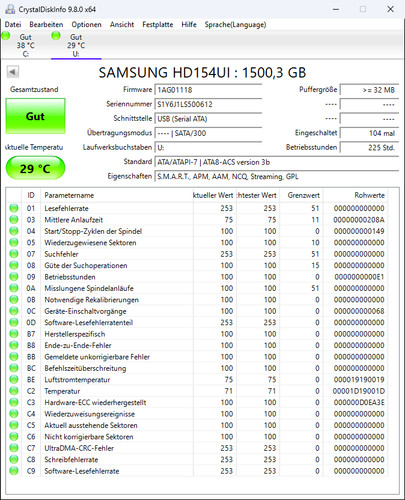Image resolution: width=405 pixels, height=500 pixels.
Task: Open the Festplatte menu
Action: click(x=158, y=25)
